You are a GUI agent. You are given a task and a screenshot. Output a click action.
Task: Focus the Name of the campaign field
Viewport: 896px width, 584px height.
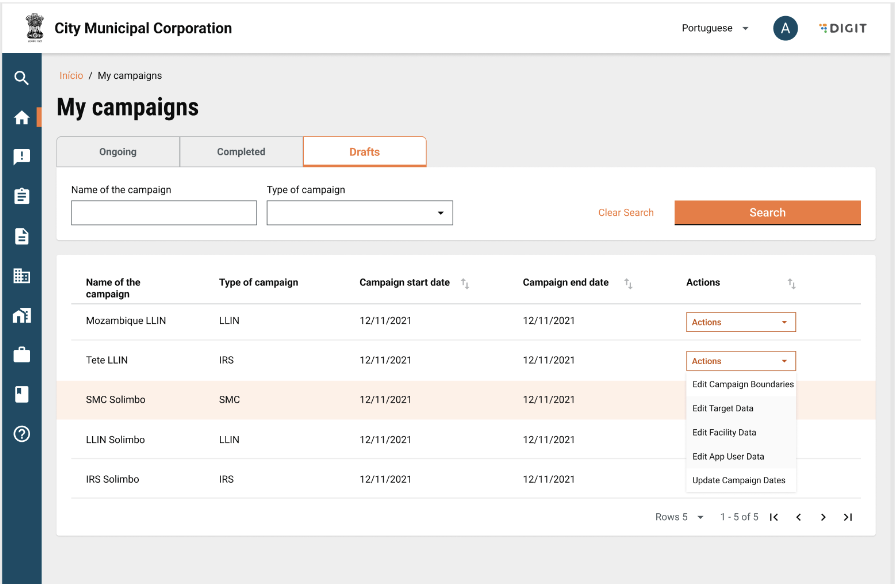tap(164, 213)
